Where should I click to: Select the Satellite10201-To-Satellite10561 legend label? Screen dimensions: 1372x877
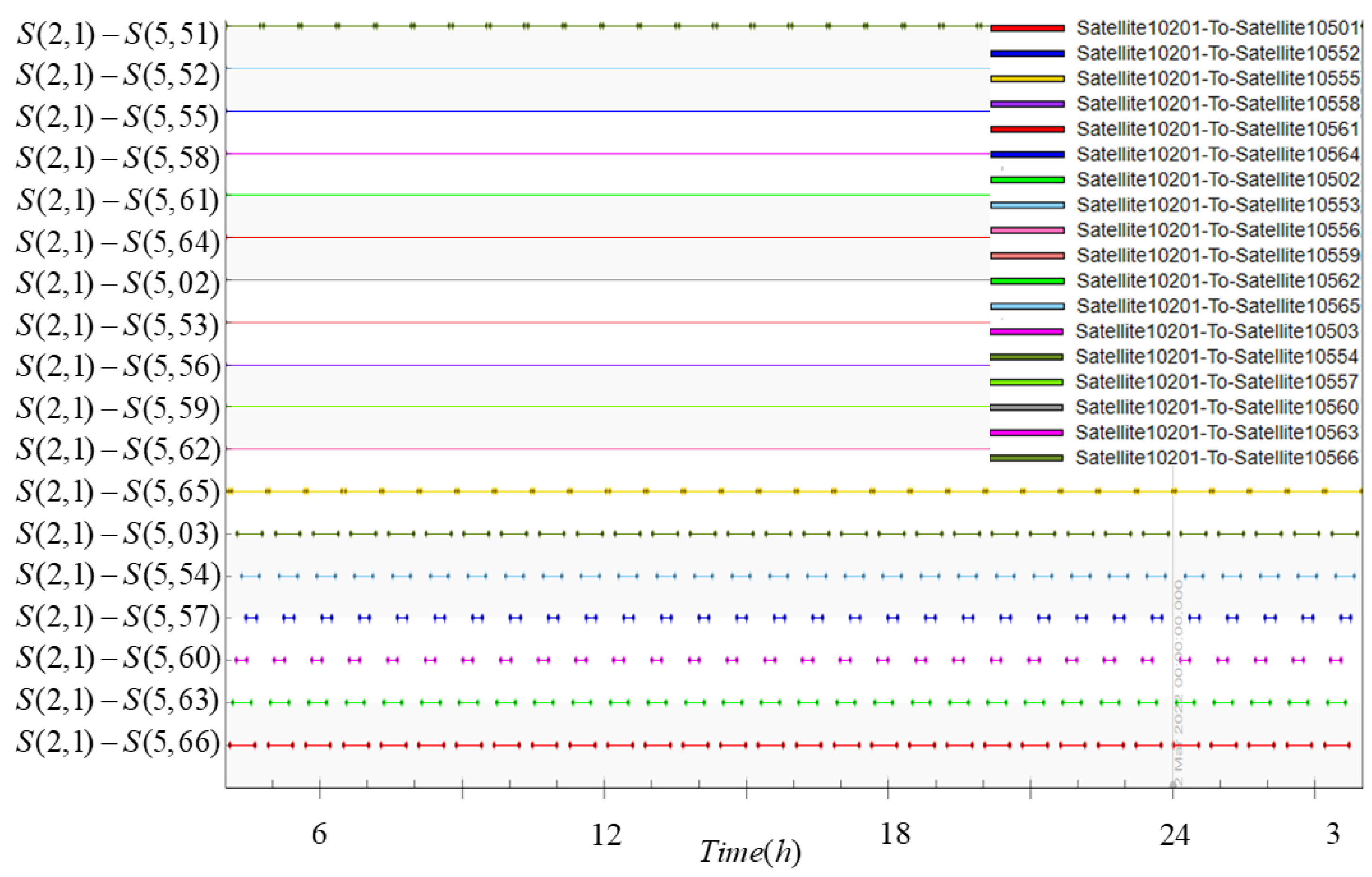[1217, 130]
